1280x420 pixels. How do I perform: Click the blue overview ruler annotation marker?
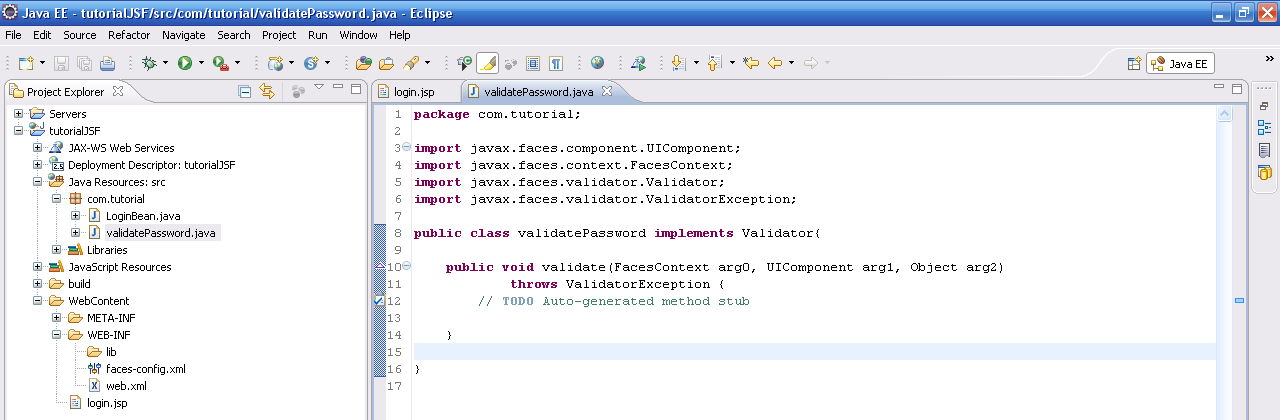click(1239, 300)
